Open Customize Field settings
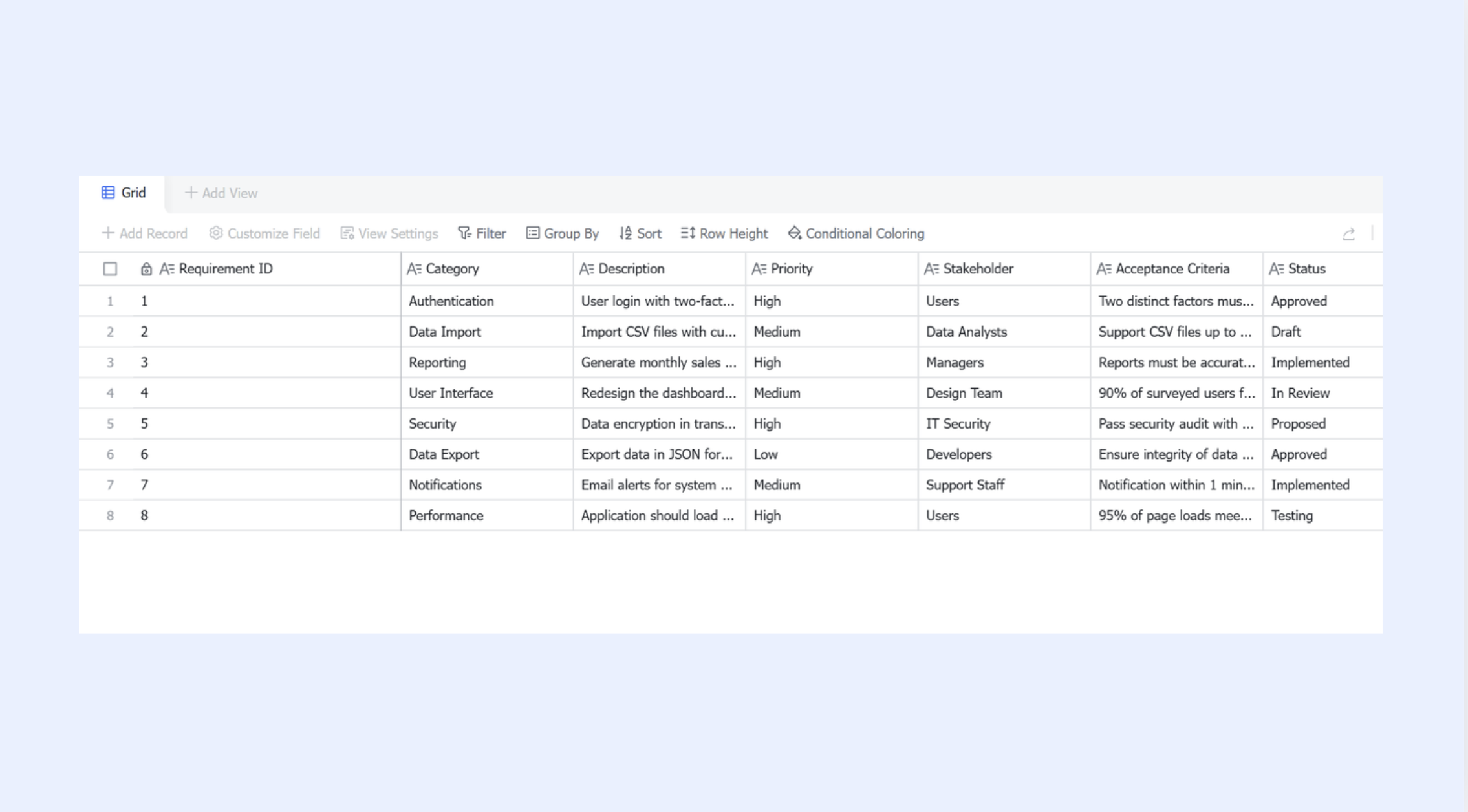 coord(264,233)
